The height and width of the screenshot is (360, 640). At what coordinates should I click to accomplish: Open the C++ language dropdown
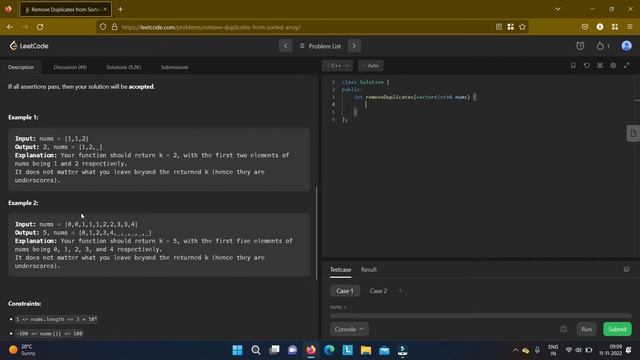(337, 65)
